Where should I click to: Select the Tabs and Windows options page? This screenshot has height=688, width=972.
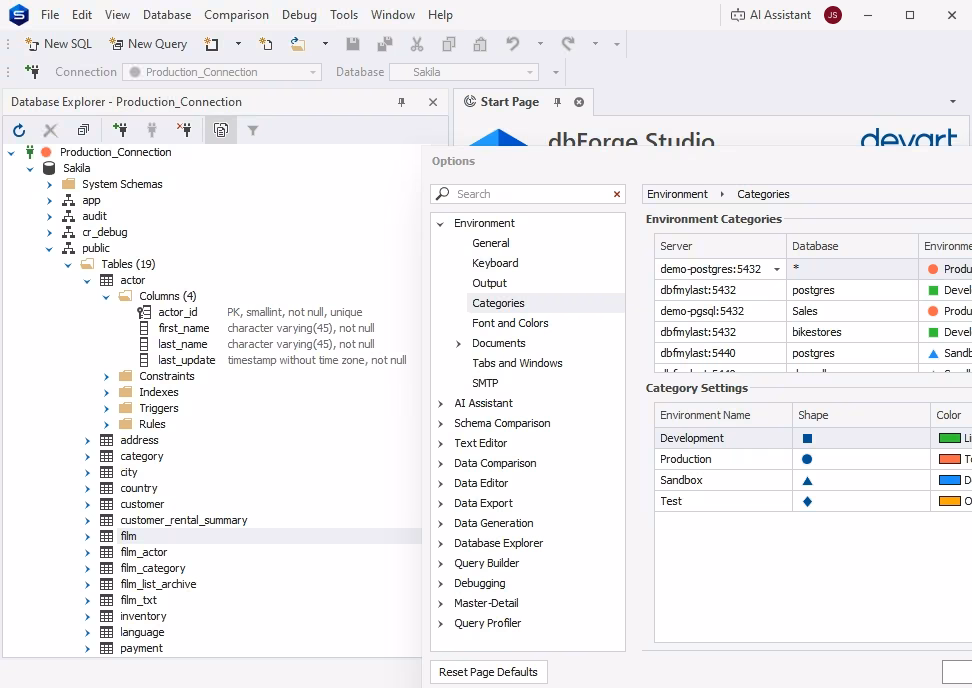518,363
